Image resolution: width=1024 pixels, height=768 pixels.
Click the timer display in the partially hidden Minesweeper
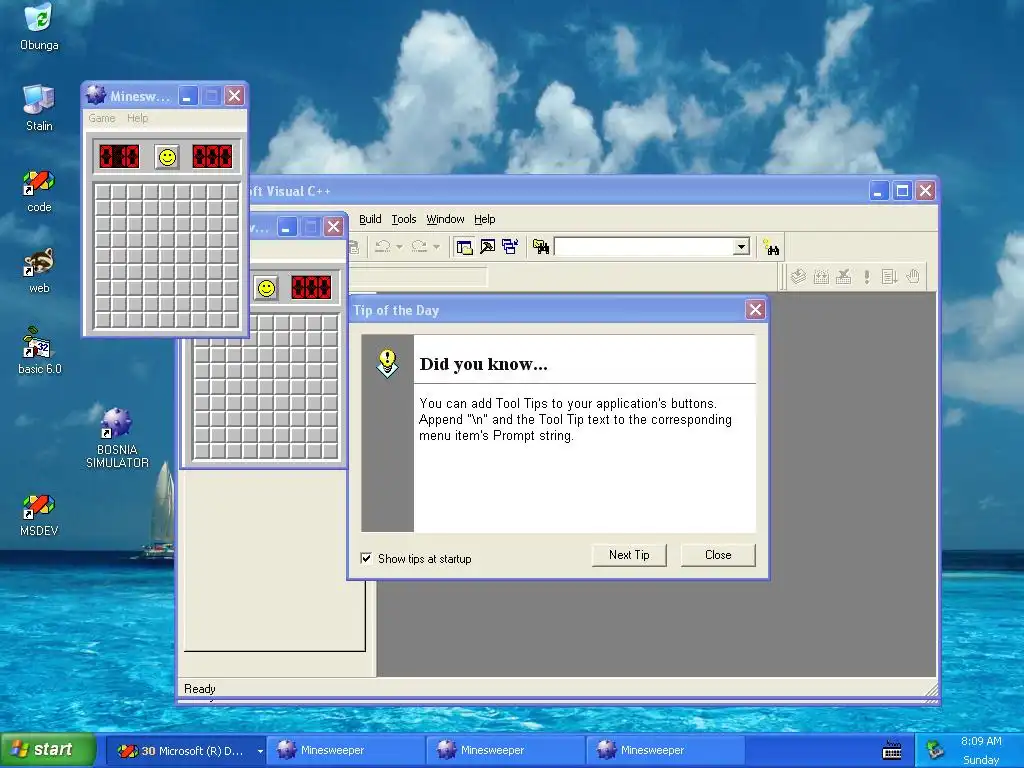311,287
